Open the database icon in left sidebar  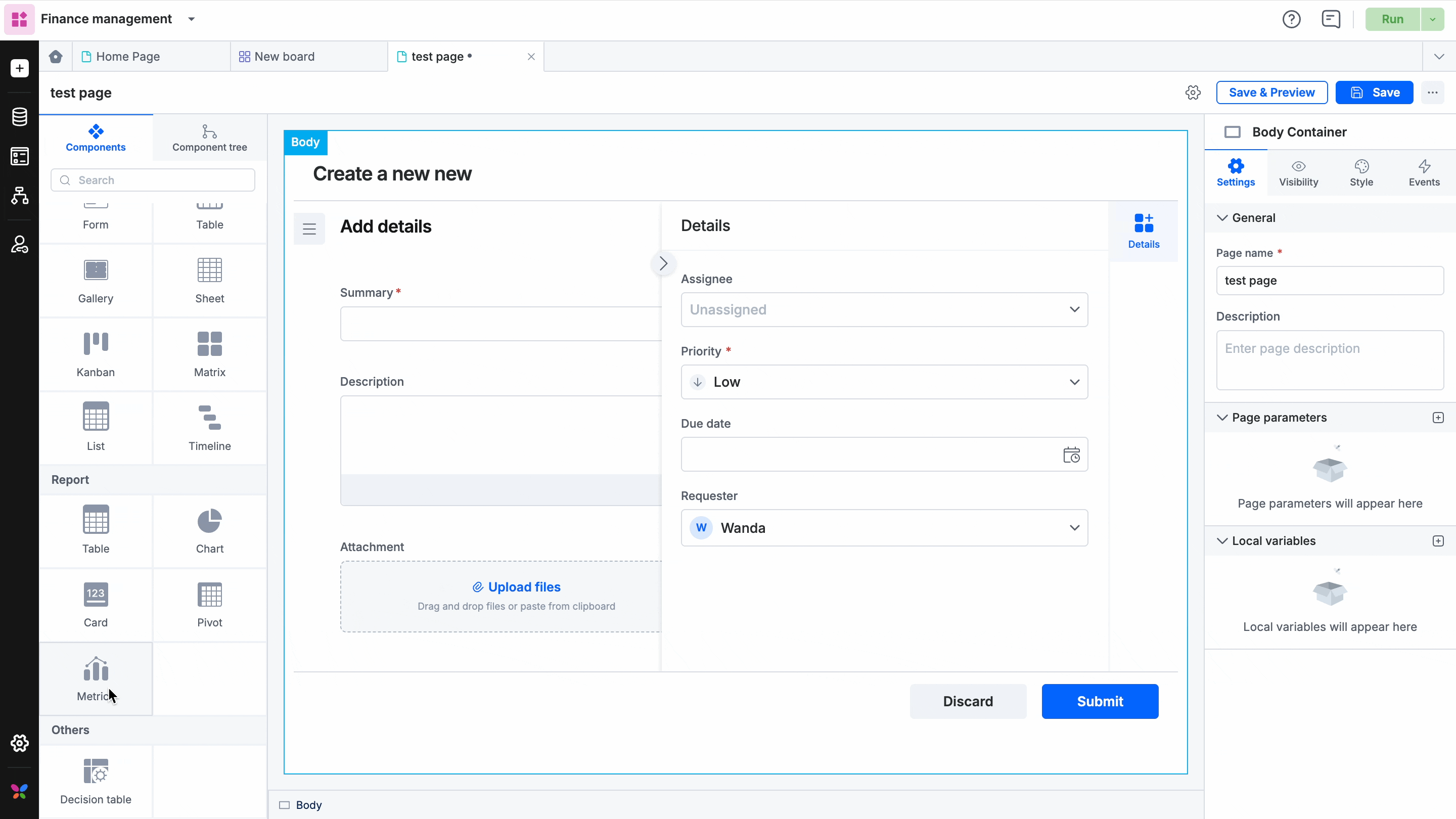(x=20, y=117)
